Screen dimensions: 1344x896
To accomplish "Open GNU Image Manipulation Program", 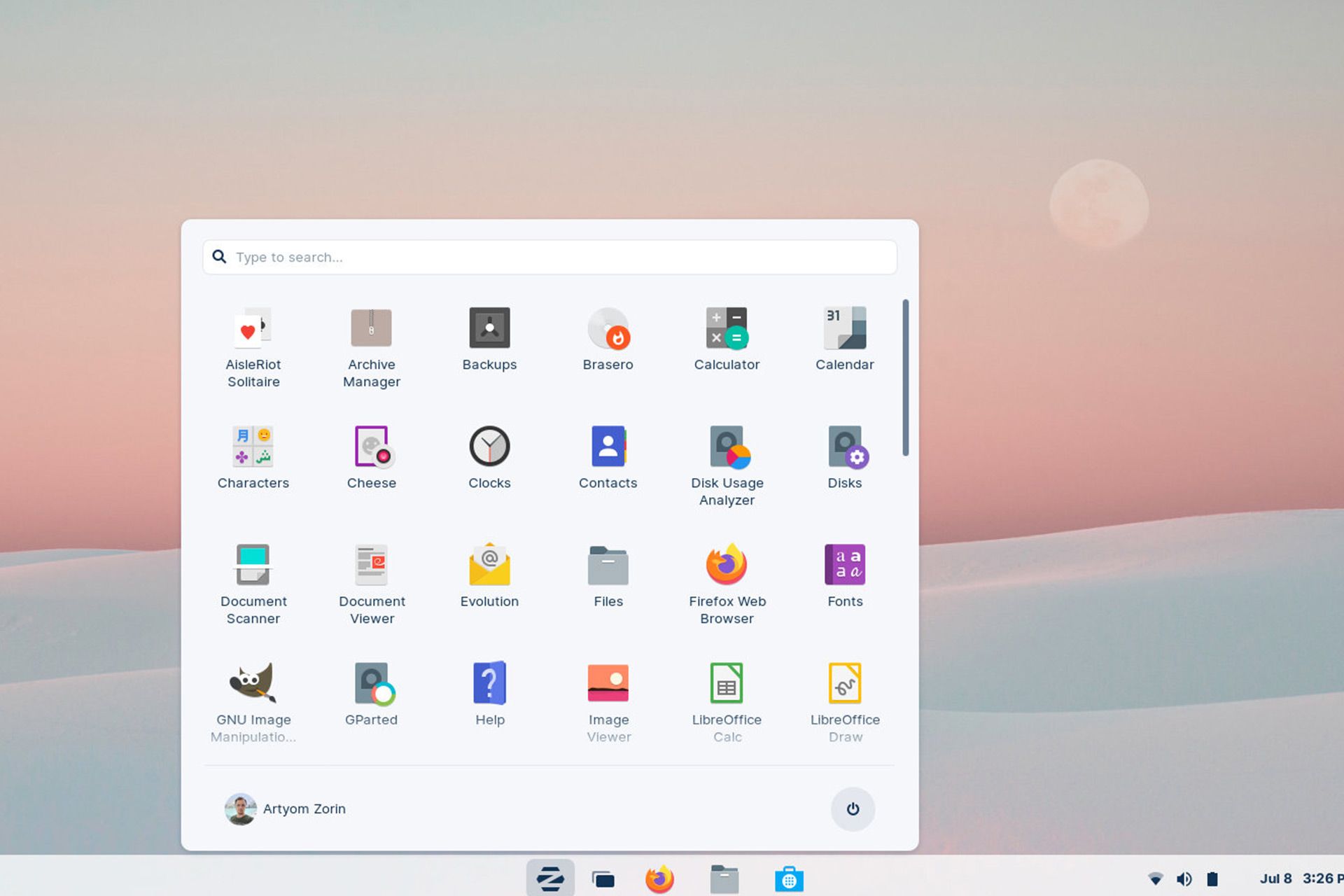I will 252,682.
